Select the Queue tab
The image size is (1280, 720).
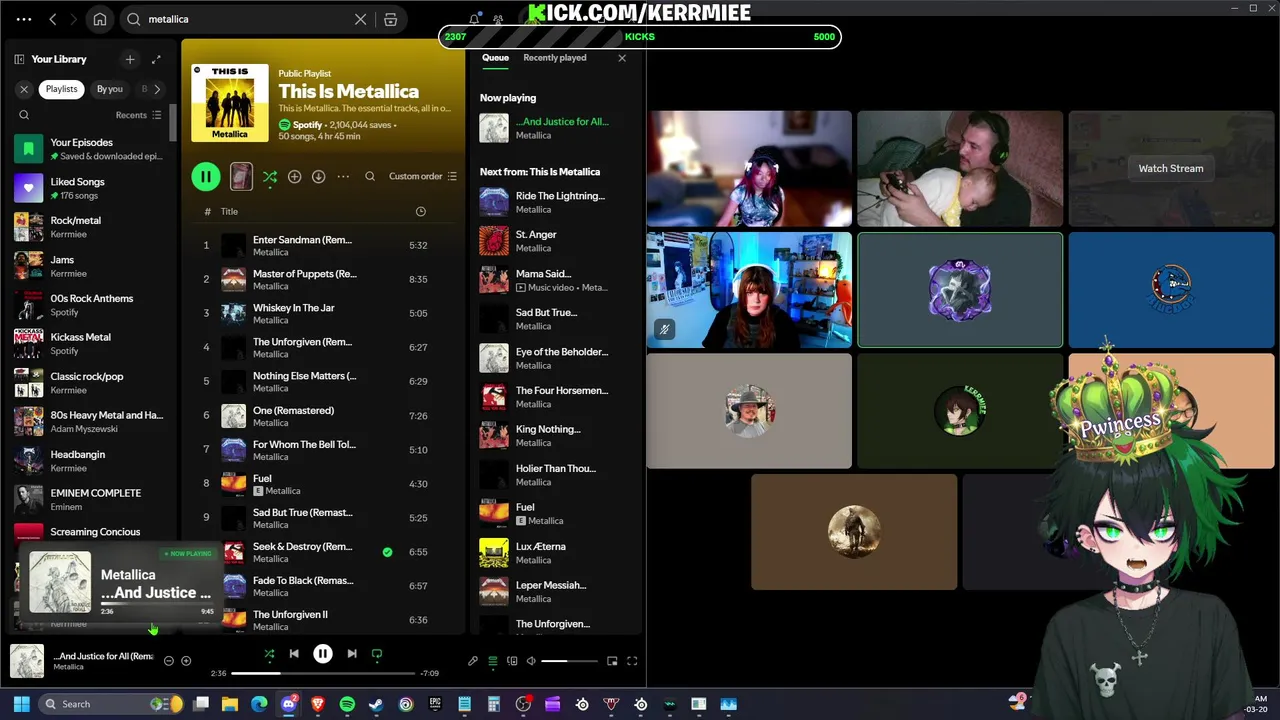(495, 58)
